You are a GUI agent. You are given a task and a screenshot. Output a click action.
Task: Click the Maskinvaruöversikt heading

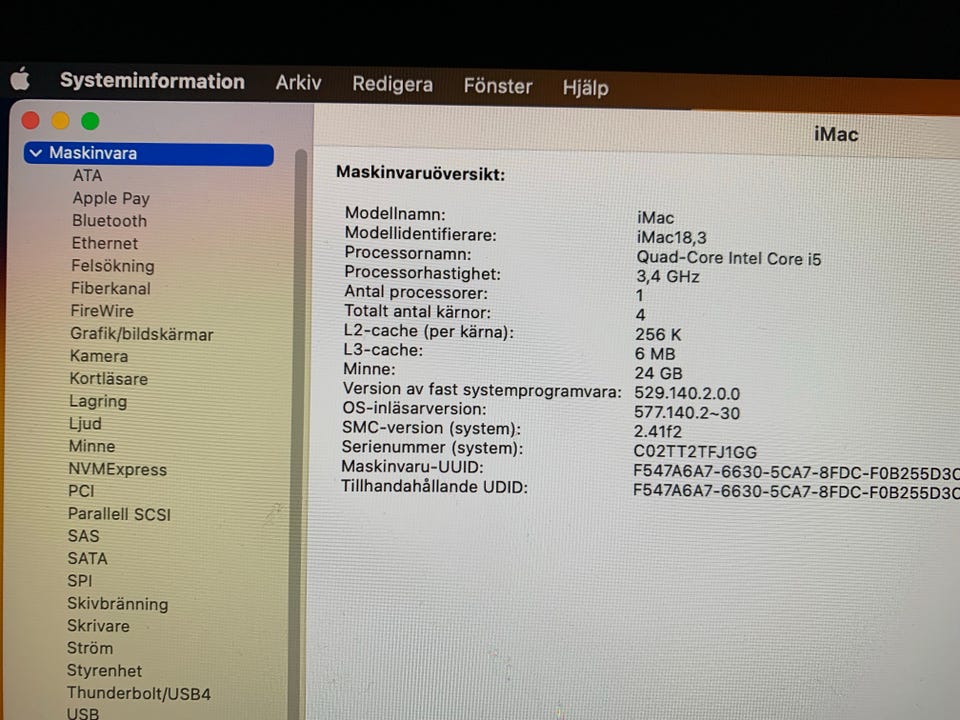421,173
